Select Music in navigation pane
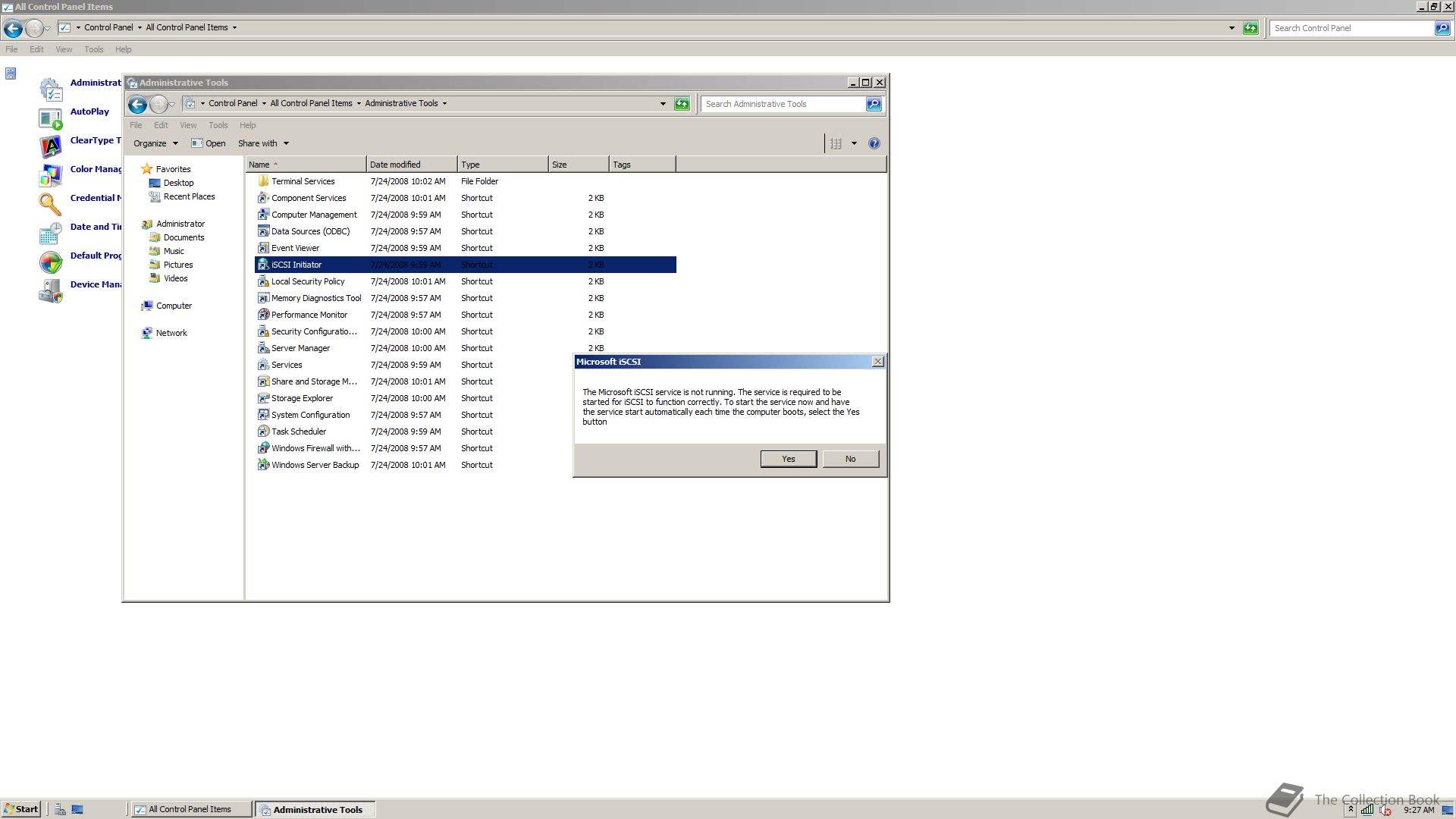Screen dimensions: 1456x819 coord(167,251)
